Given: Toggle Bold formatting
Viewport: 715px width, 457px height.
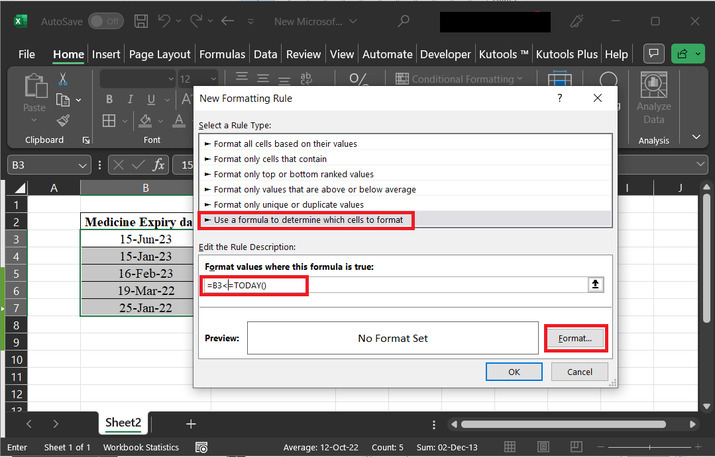Looking at the screenshot, I should [109, 99].
